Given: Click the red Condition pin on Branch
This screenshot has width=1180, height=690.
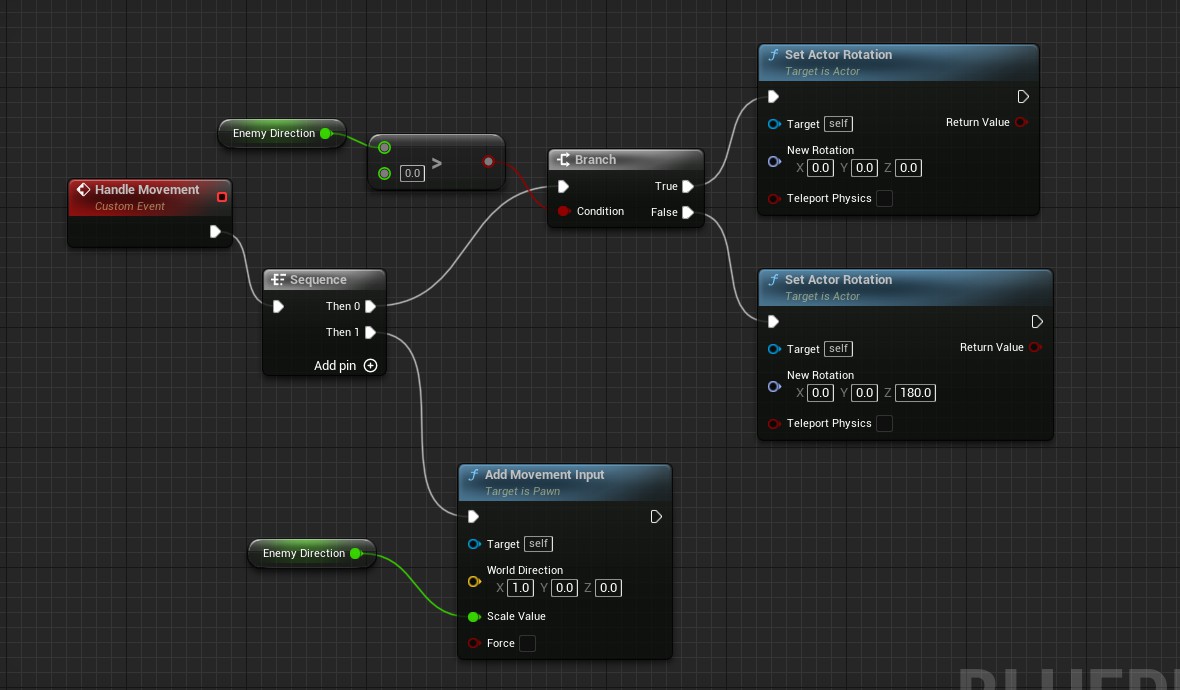Looking at the screenshot, I should pyautogui.click(x=563, y=212).
